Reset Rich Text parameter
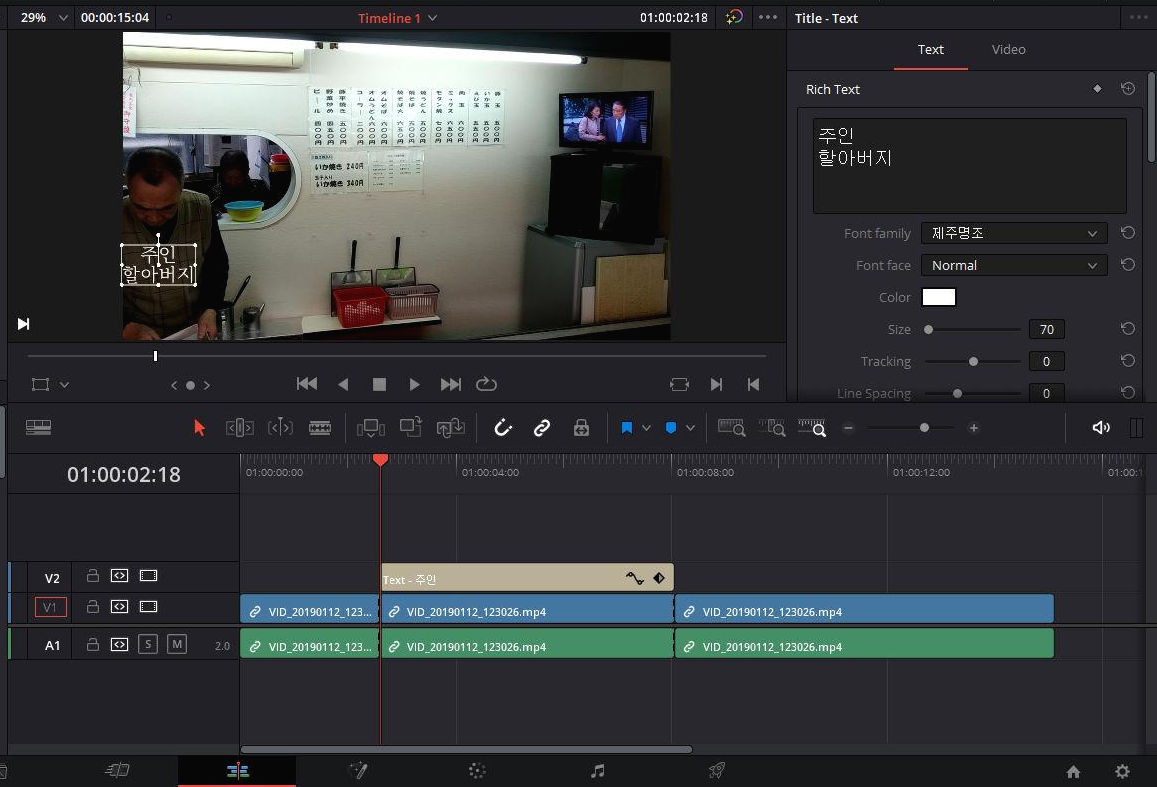 1127,89
